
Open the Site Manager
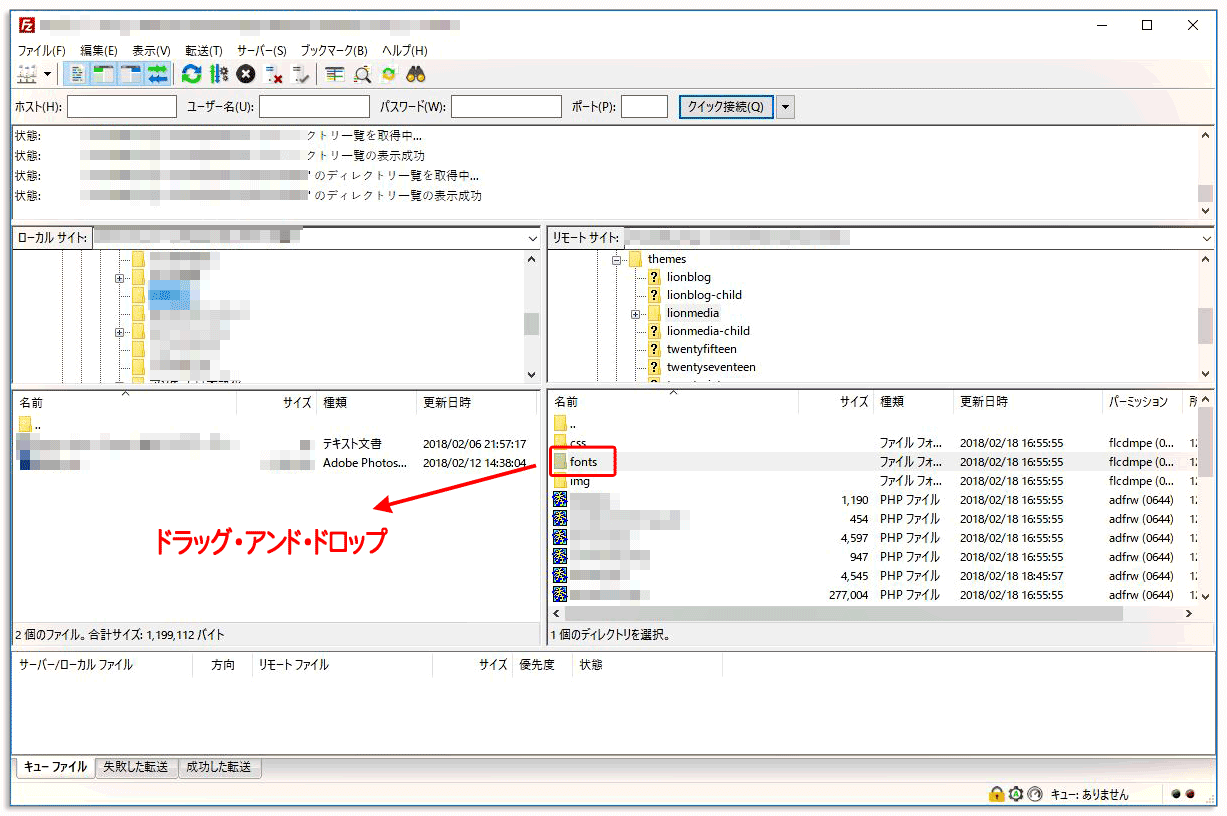point(25,73)
